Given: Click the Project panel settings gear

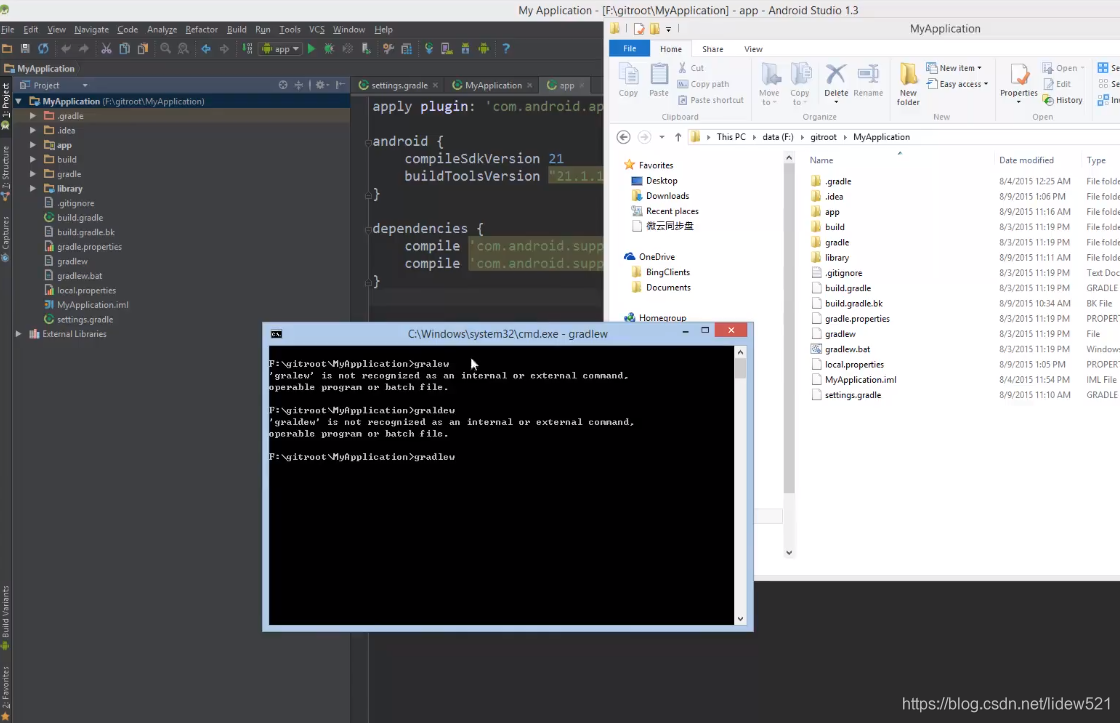Looking at the screenshot, I should [x=321, y=85].
